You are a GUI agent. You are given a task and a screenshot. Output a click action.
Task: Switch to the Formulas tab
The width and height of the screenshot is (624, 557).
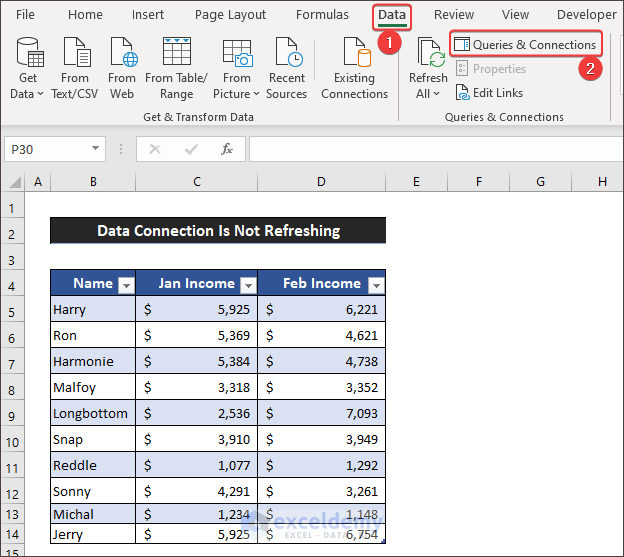point(322,15)
